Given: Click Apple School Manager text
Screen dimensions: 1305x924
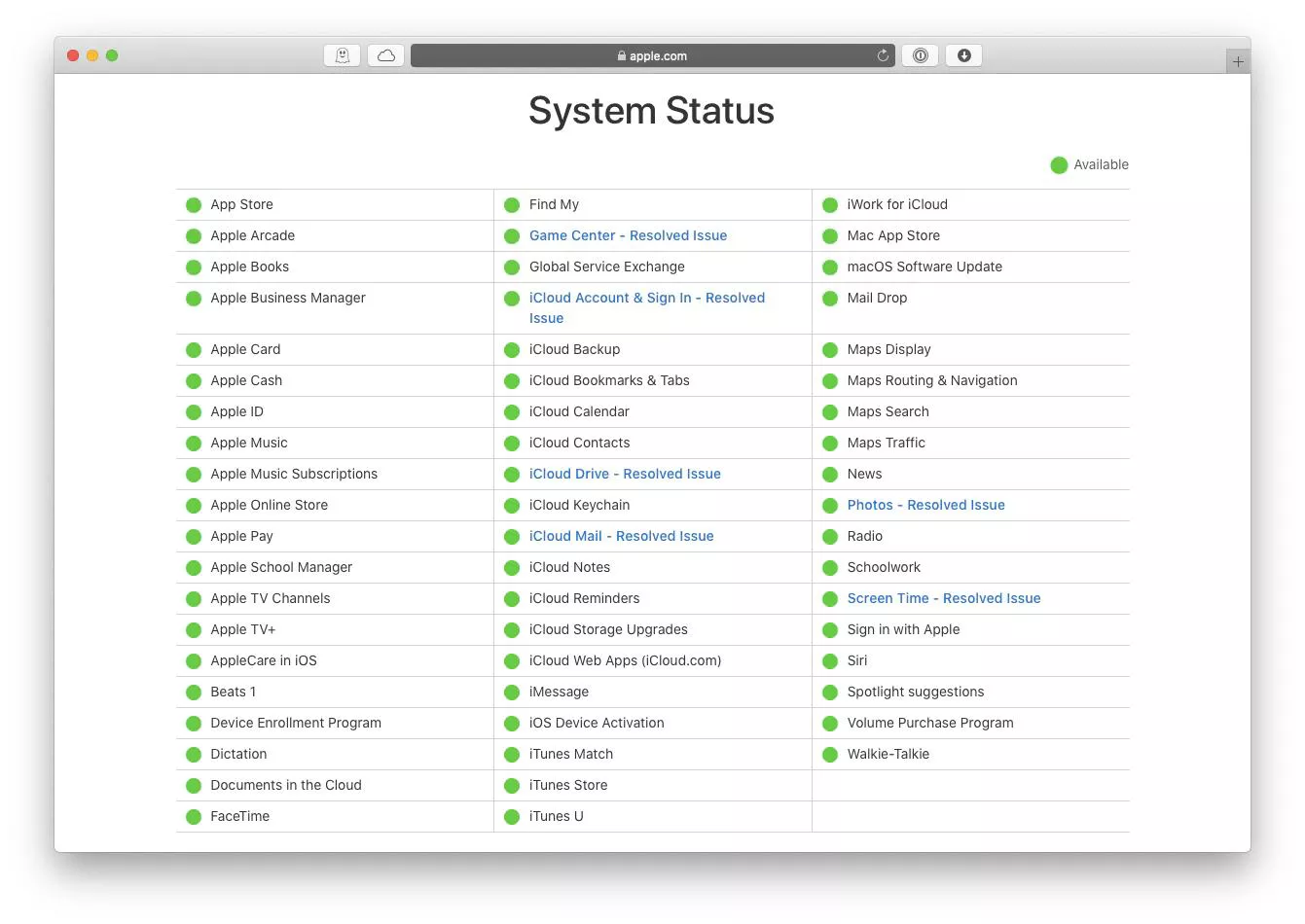Looking at the screenshot, I should tap(281, 567).
